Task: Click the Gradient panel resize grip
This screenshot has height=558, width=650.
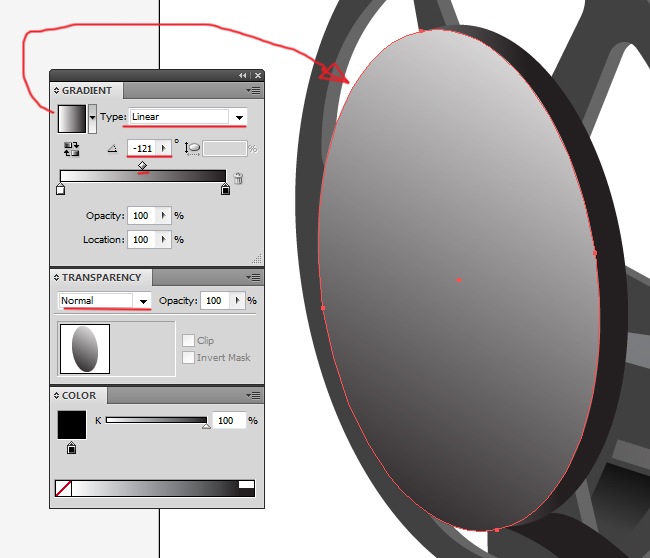Action: [257, 259]
